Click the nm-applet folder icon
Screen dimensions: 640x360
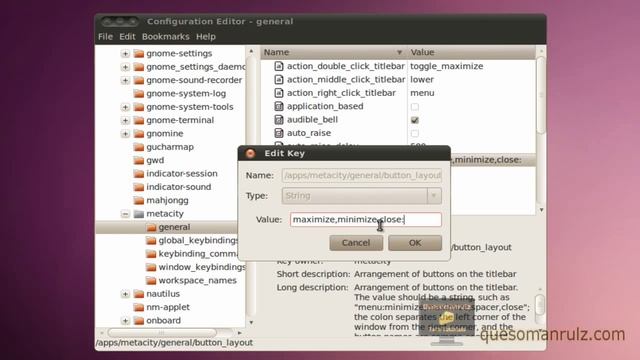click(x=139, y=307)
